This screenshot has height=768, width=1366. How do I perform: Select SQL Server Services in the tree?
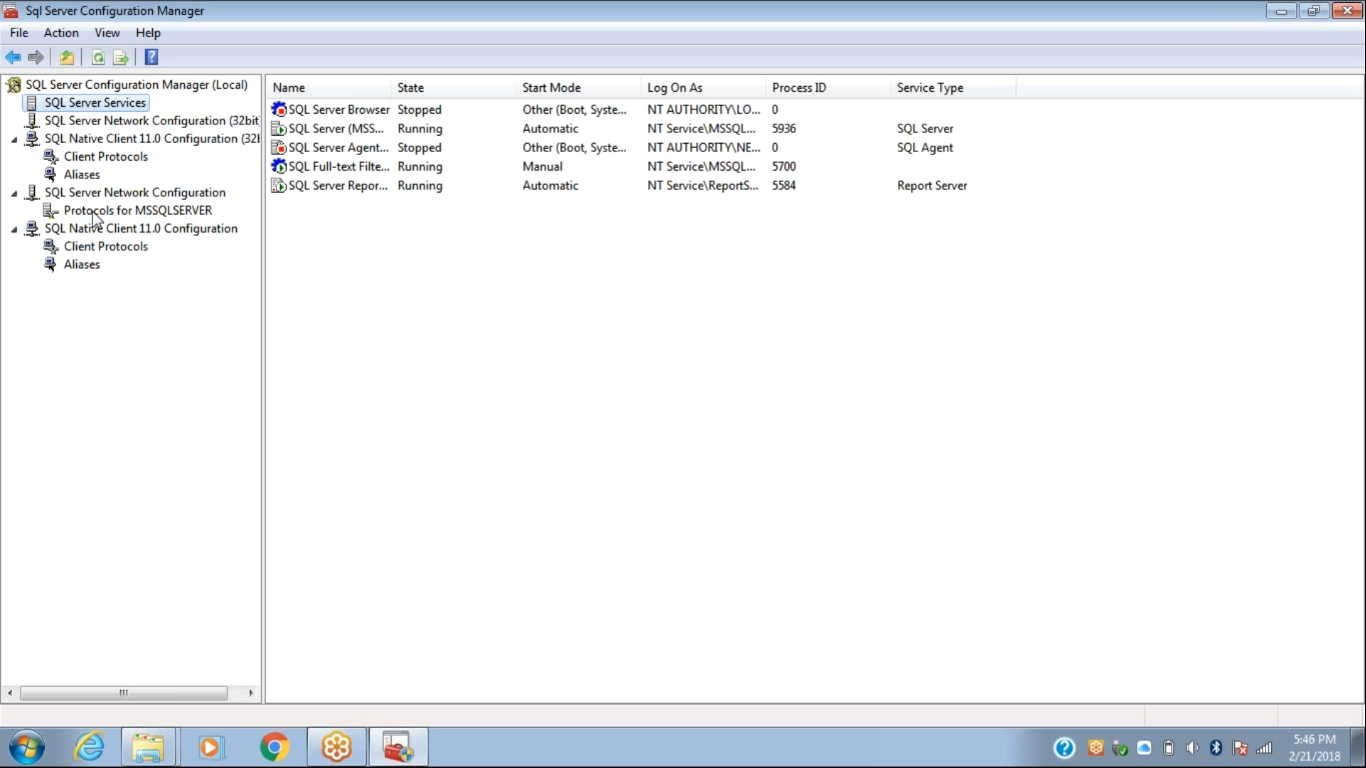tap(95, 103)
